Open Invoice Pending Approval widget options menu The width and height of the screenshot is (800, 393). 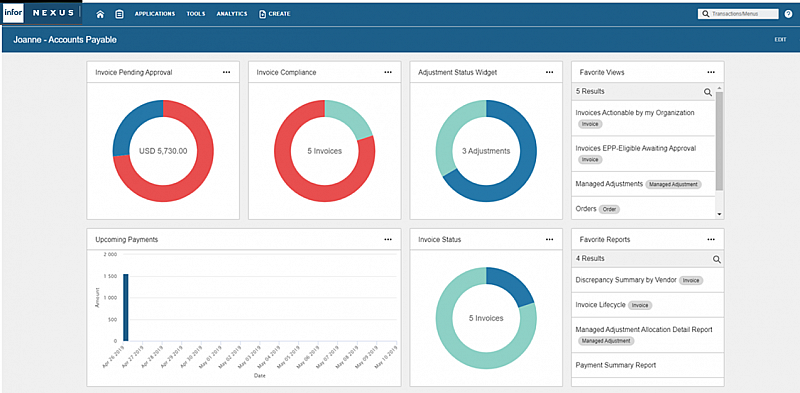227,72
